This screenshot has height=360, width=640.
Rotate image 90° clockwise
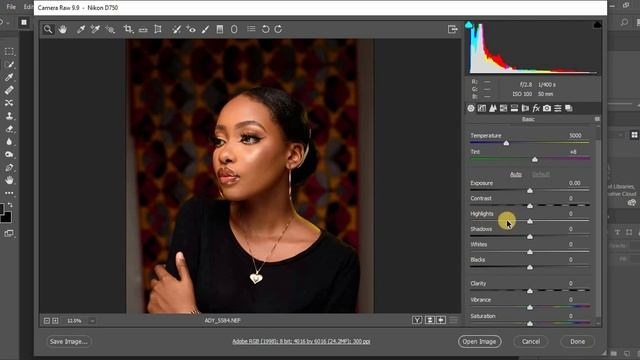(x=278, y=29)
